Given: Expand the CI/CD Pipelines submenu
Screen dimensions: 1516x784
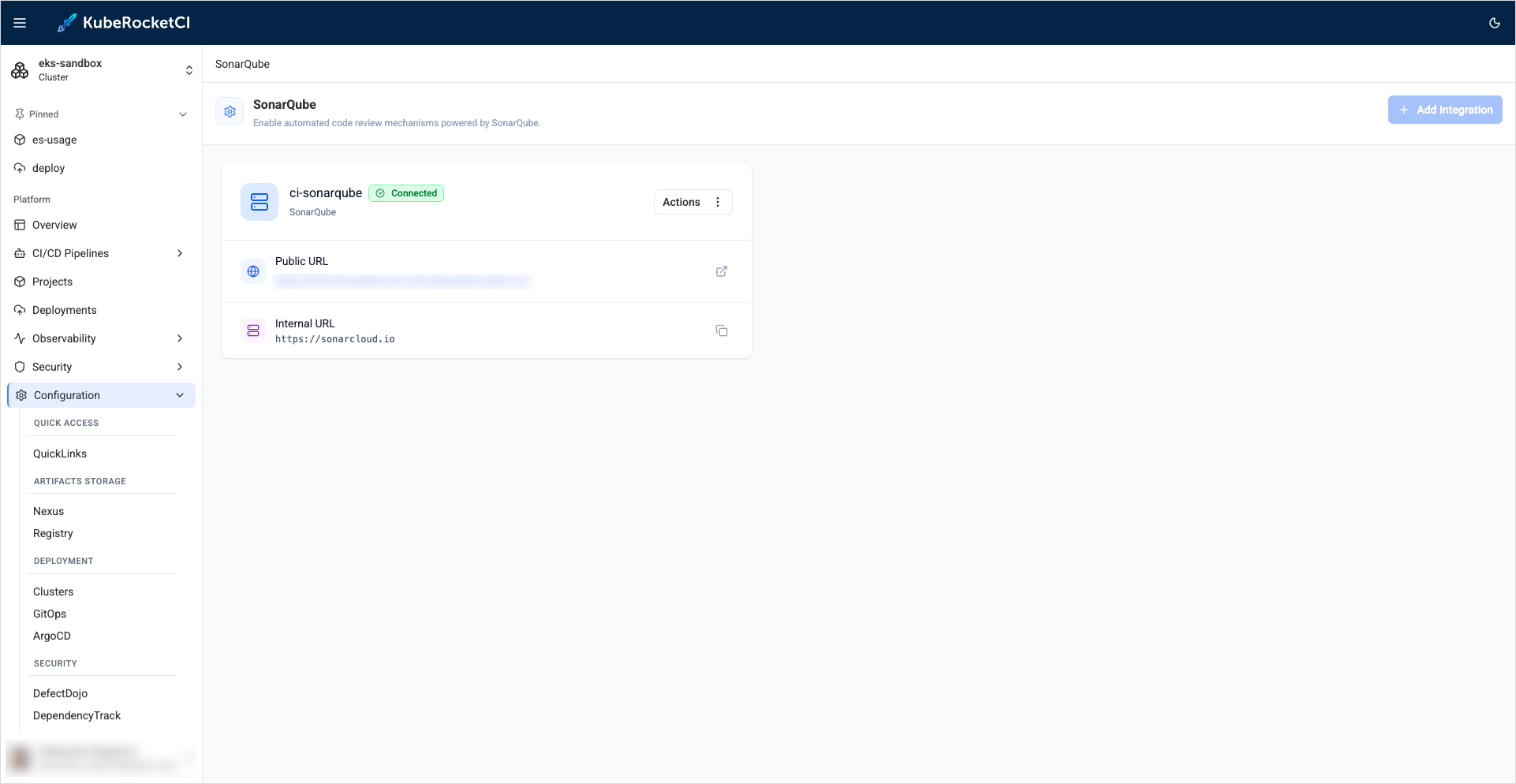Looking at the screenshot, I should click(x=181, y=253).
